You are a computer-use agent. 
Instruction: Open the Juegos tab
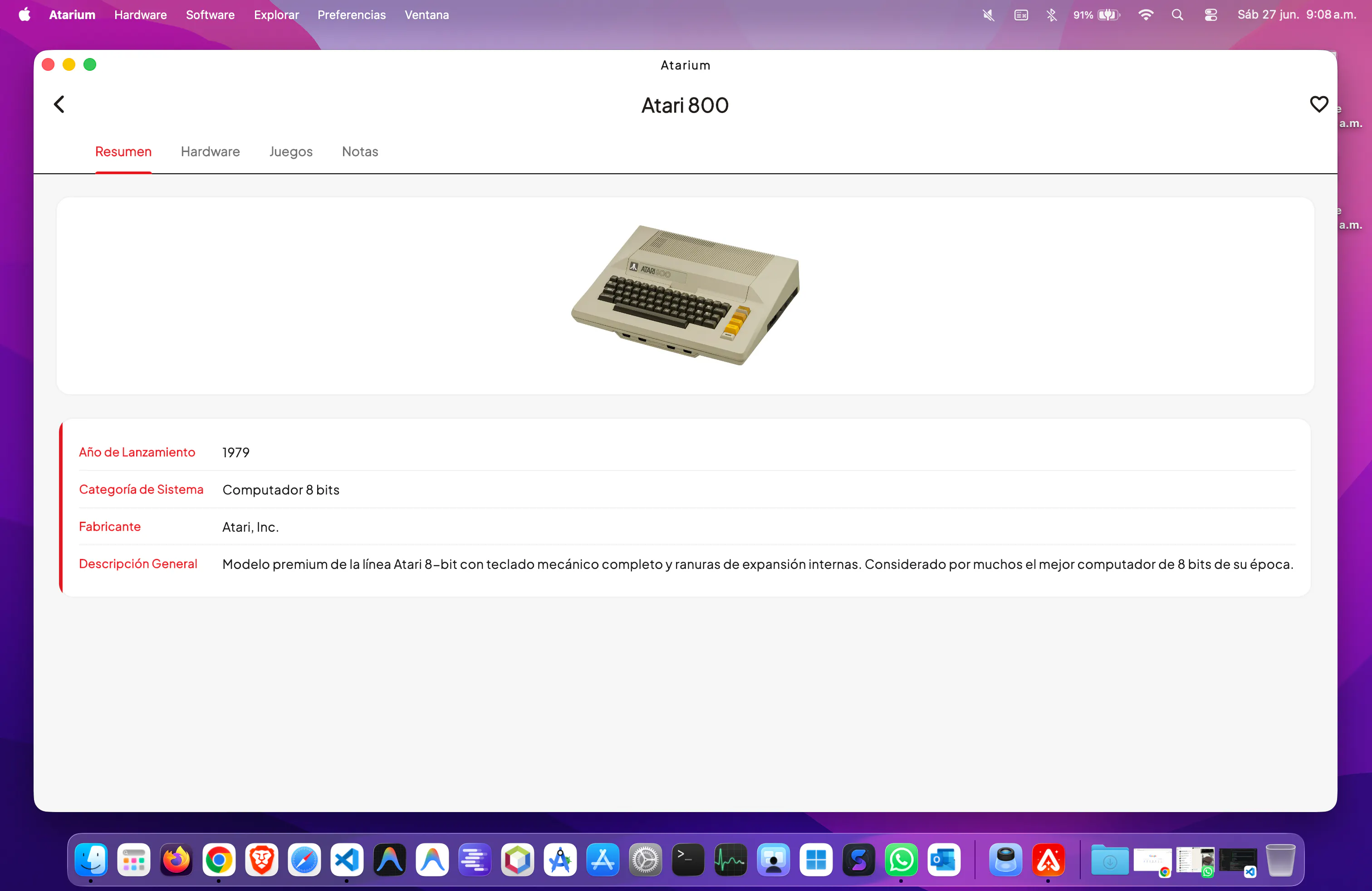pyautogui.click(x=291, y=152)
